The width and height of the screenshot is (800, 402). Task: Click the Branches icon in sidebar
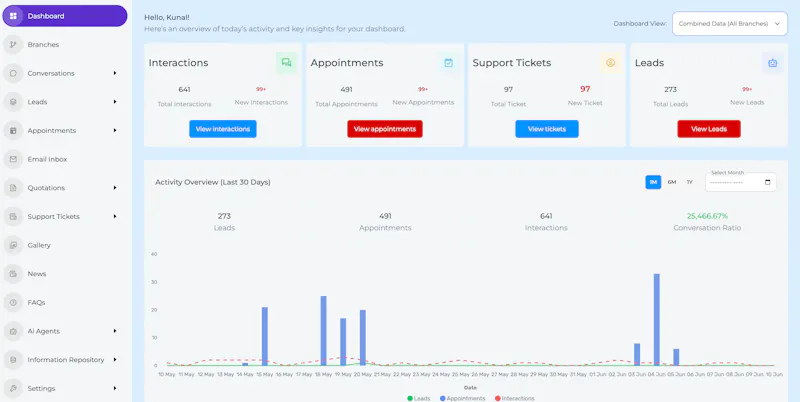13,44
